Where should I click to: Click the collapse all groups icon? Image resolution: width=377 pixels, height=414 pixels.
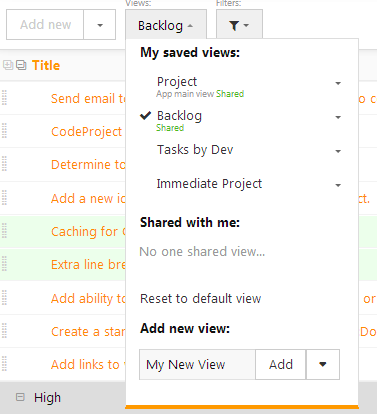point(21,65)
